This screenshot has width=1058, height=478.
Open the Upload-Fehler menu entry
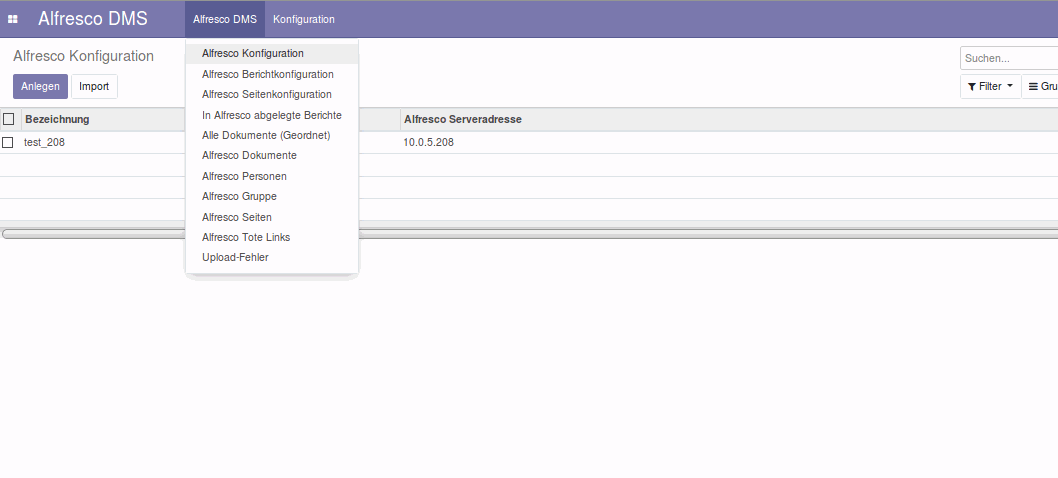[x=272, y=257]
